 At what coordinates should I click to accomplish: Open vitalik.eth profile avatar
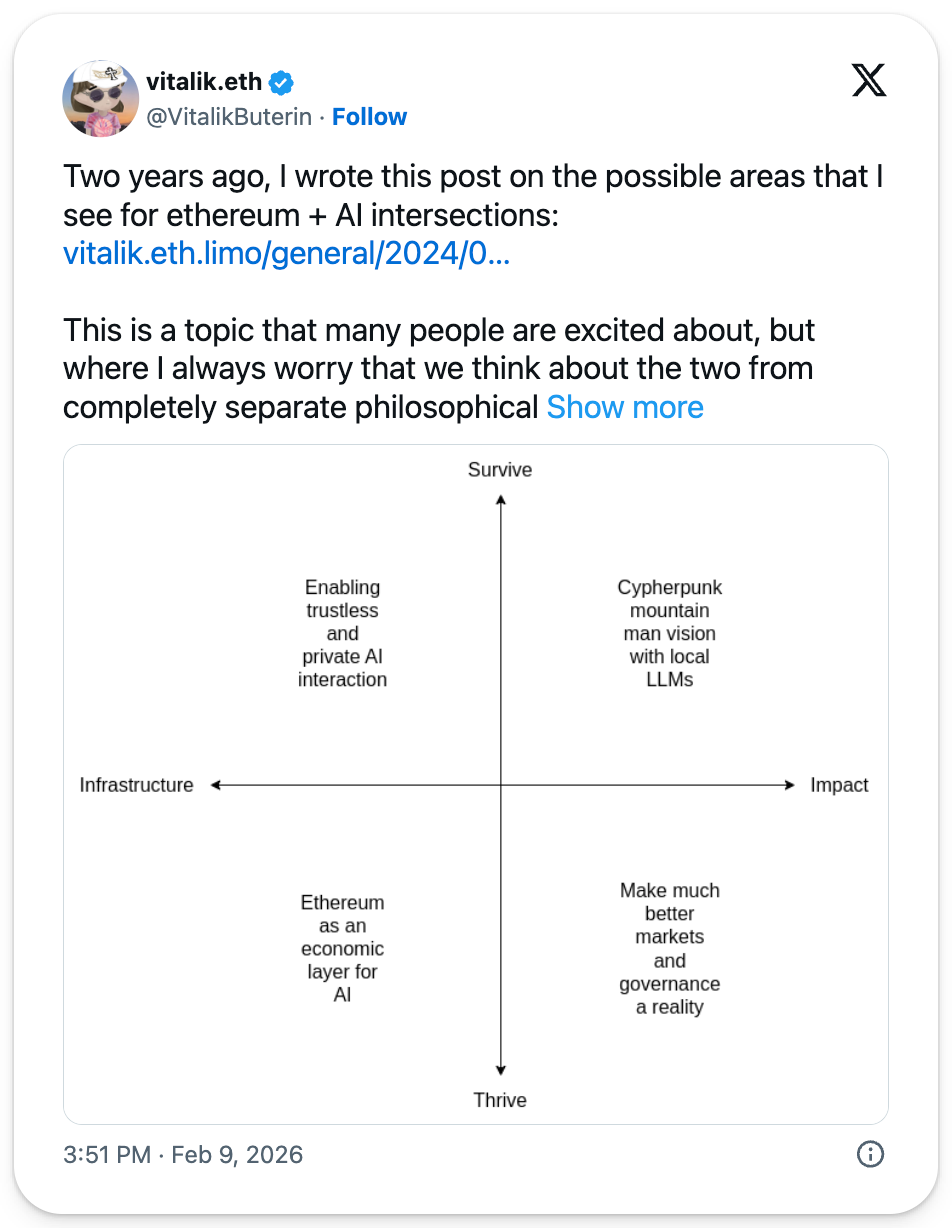click(x=100, y=98)
